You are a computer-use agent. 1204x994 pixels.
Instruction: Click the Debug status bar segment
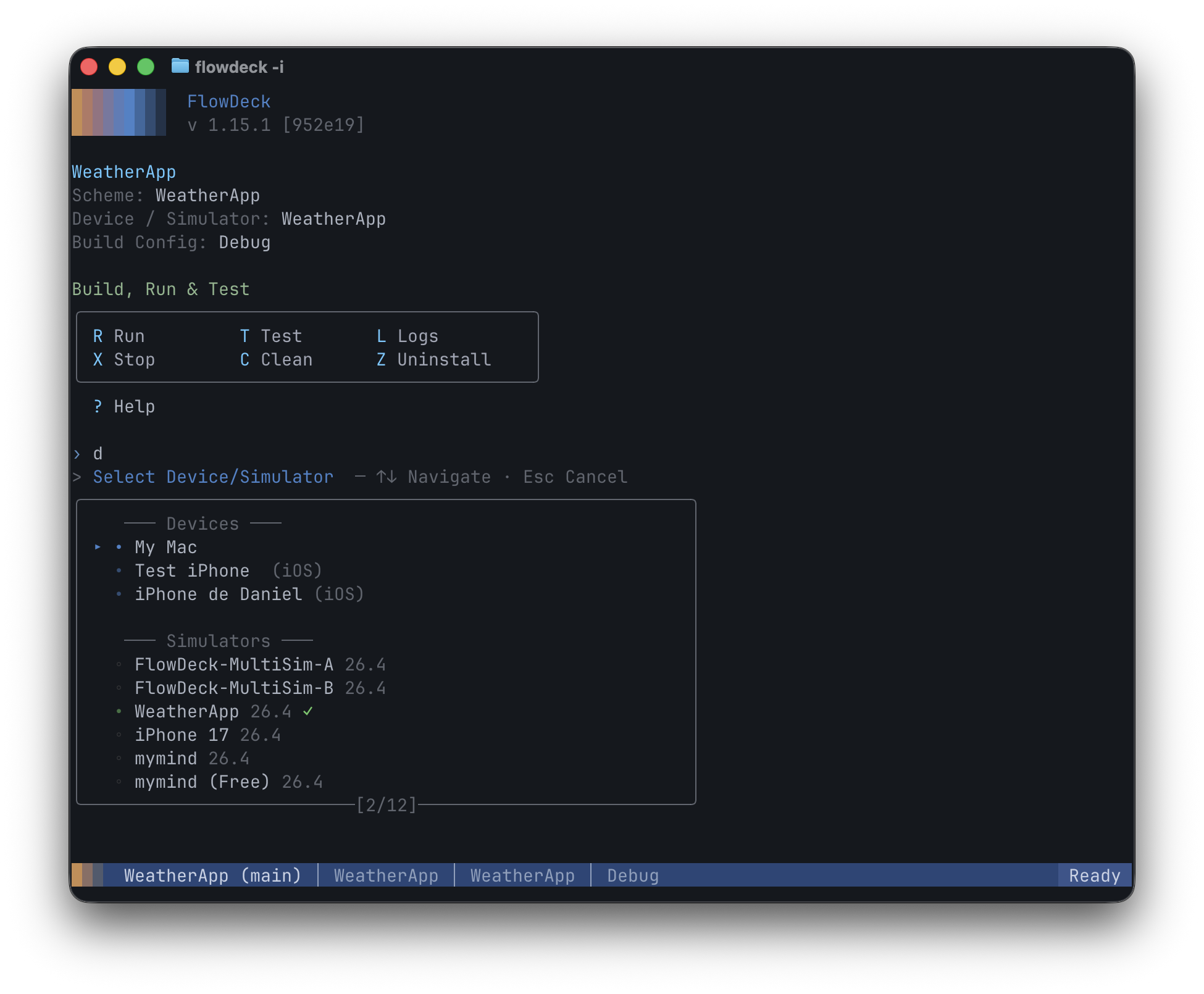click(633, 875)
